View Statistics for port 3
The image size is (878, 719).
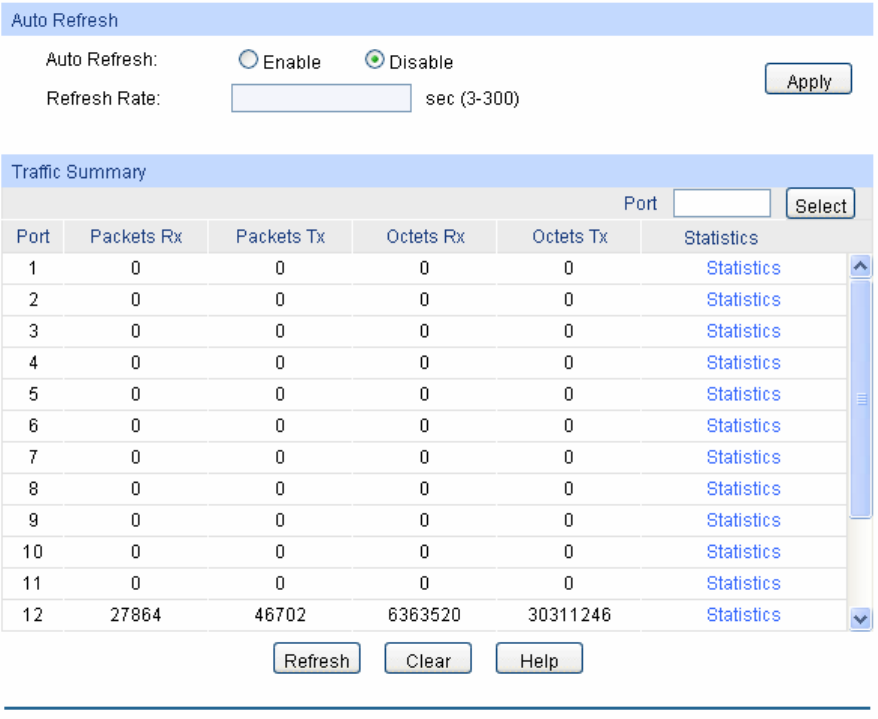click(743, 331)
